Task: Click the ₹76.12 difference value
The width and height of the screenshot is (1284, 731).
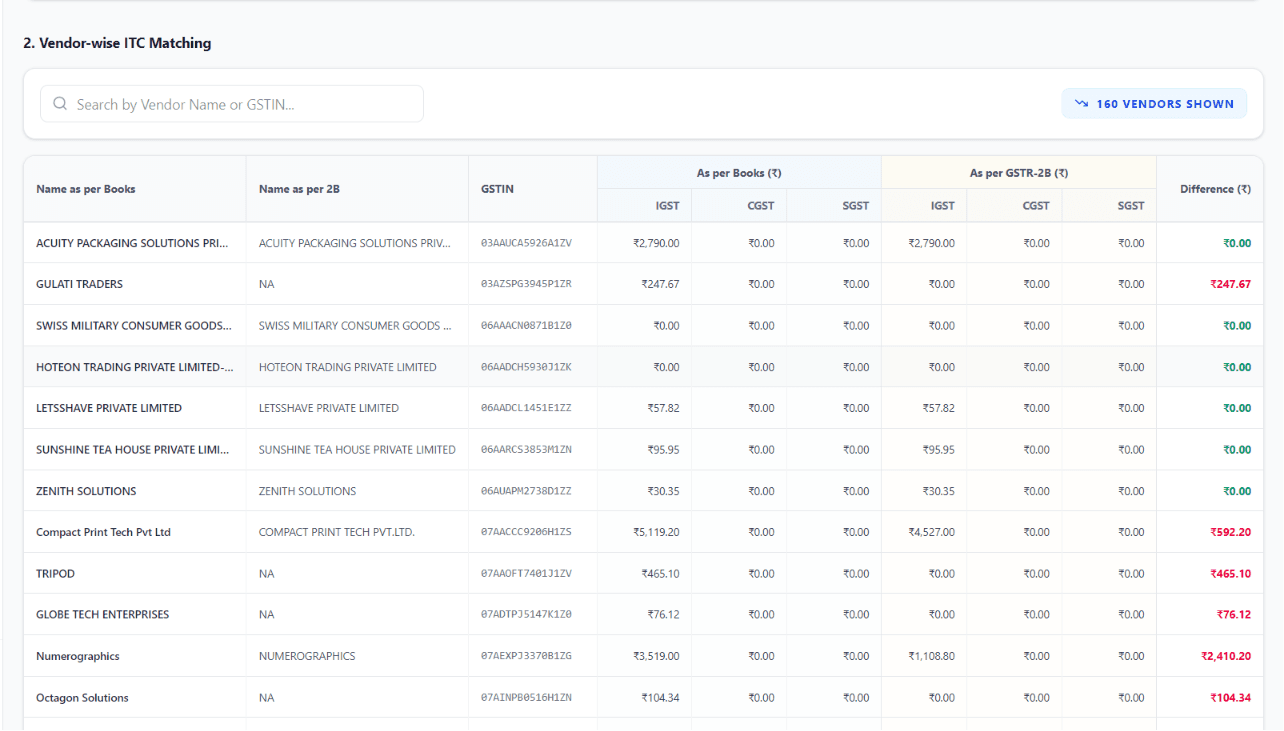Action: 1234,614
